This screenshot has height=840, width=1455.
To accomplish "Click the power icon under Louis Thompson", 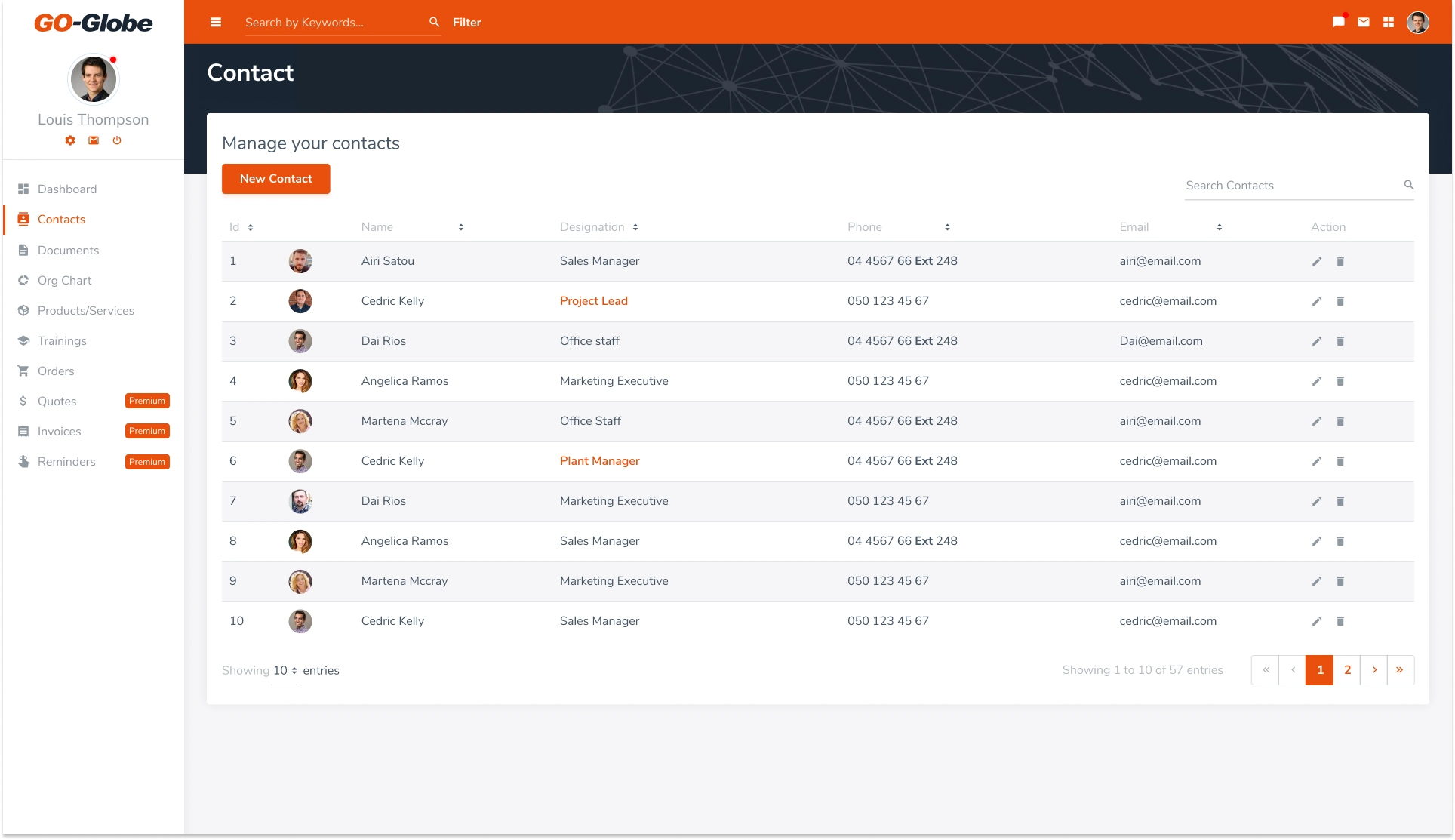I will click(x=117, y=140).
